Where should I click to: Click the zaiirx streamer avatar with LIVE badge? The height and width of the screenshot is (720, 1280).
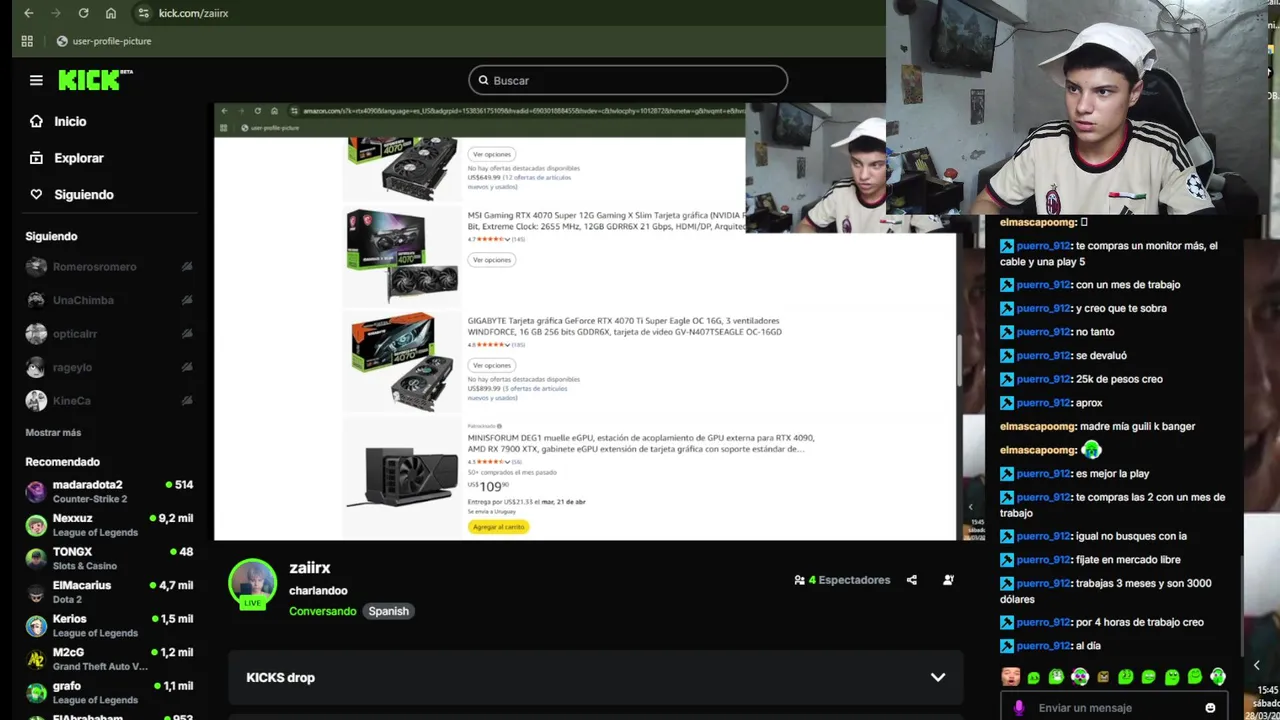(253, 584)
